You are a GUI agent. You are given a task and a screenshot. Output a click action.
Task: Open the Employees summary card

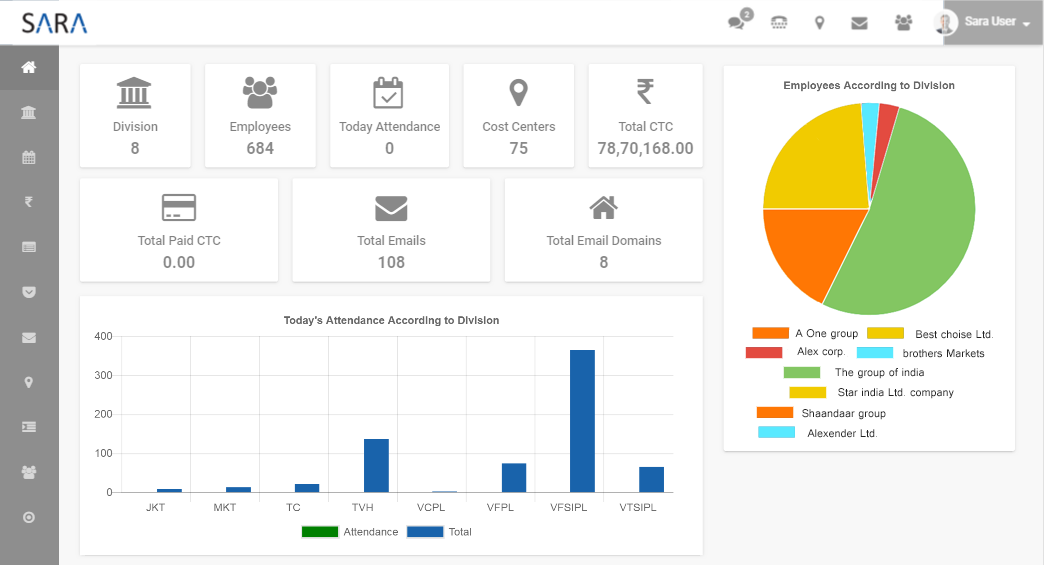pyautogui.click(x=260, y=115)
